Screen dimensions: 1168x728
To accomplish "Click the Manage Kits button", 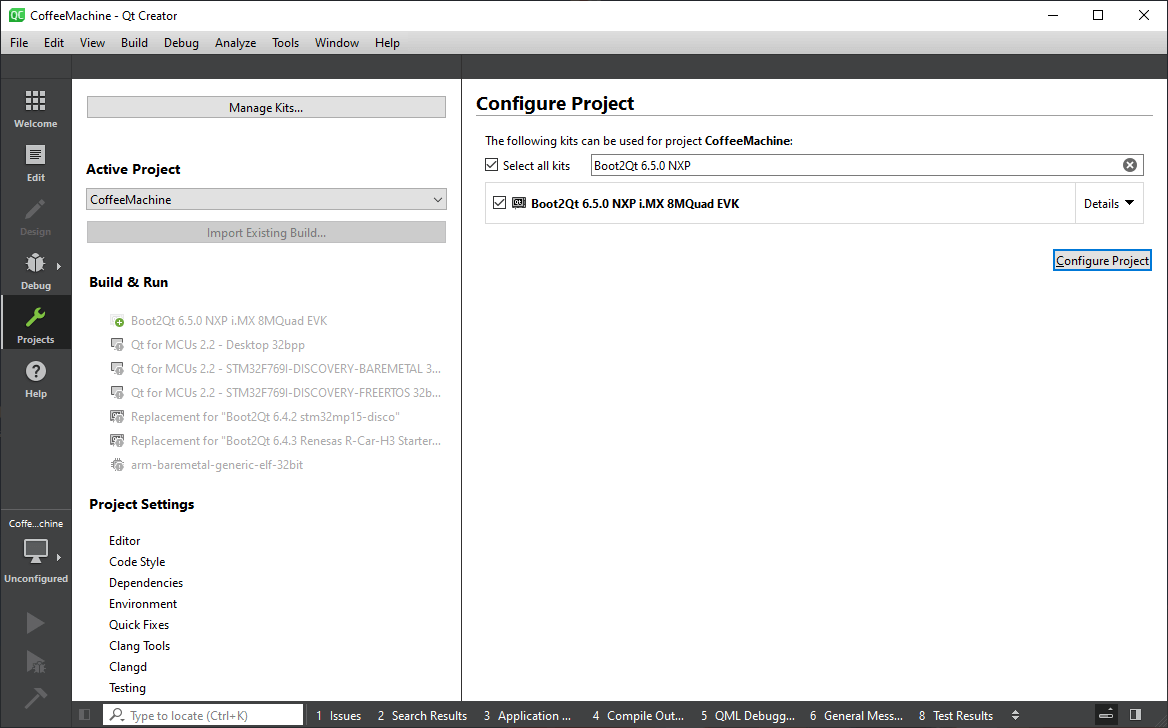I will click(266, 107).
